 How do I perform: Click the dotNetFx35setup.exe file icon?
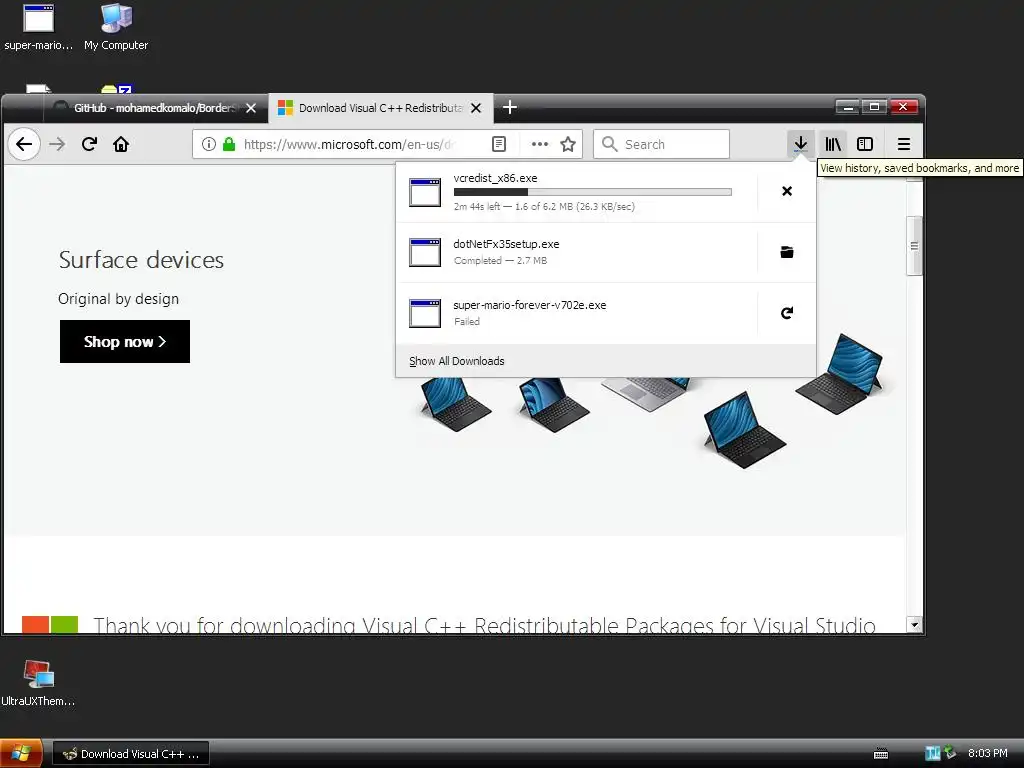click(x=425, y=253)
